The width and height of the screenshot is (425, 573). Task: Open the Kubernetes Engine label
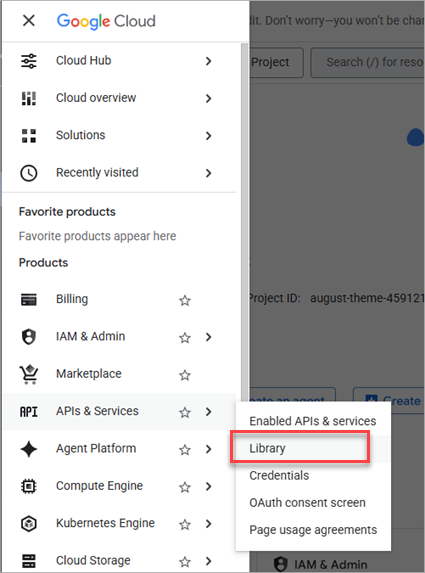(x=105, y=523)
